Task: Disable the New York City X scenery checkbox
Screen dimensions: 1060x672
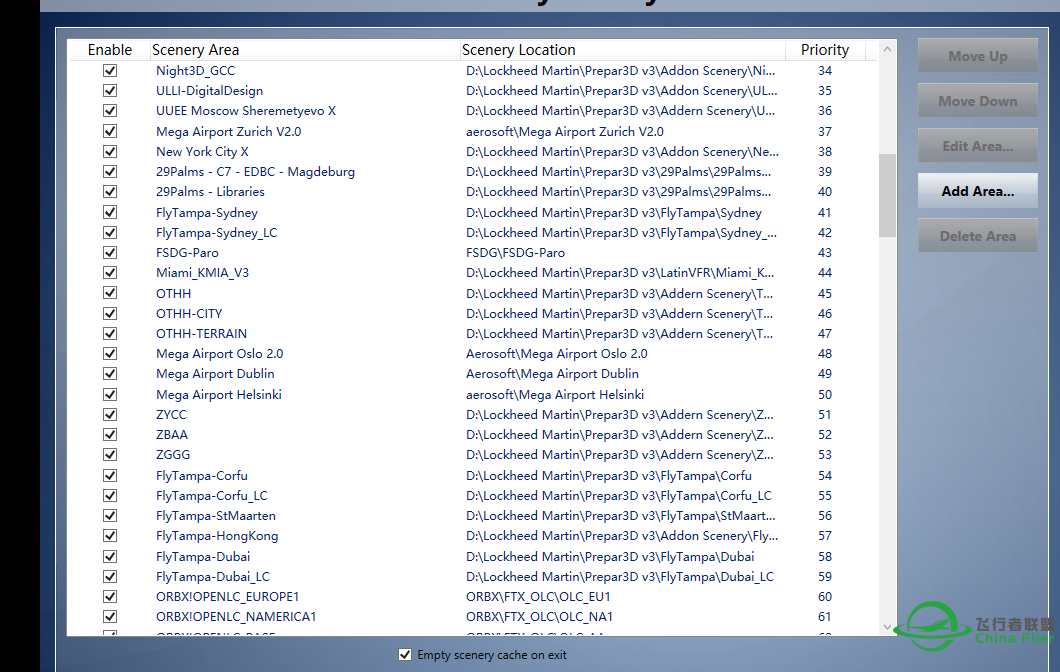Action: point(110,152)
